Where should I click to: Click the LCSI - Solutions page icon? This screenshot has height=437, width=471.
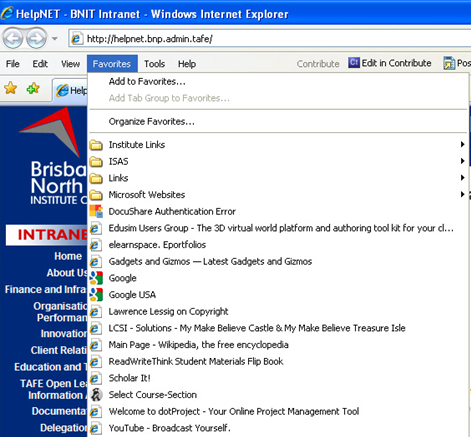95,328
